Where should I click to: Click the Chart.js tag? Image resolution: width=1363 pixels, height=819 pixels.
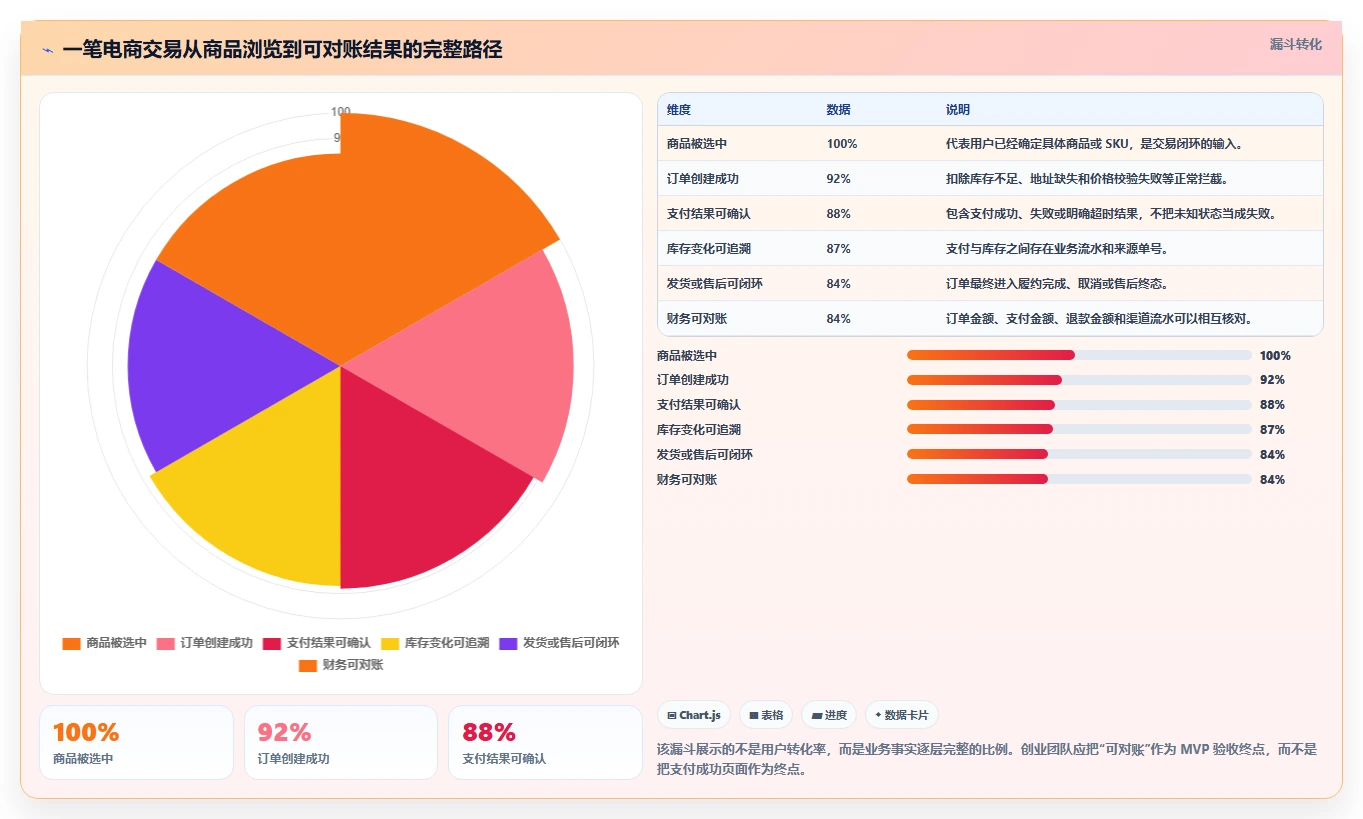[693, 715]
